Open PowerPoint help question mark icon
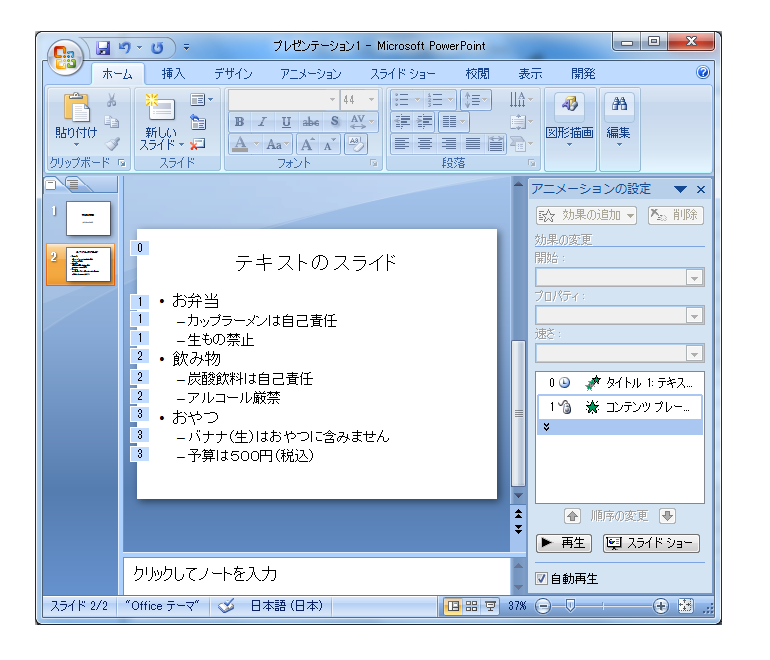This screenshot has width=770, height=660. click(x=702, y=73)
